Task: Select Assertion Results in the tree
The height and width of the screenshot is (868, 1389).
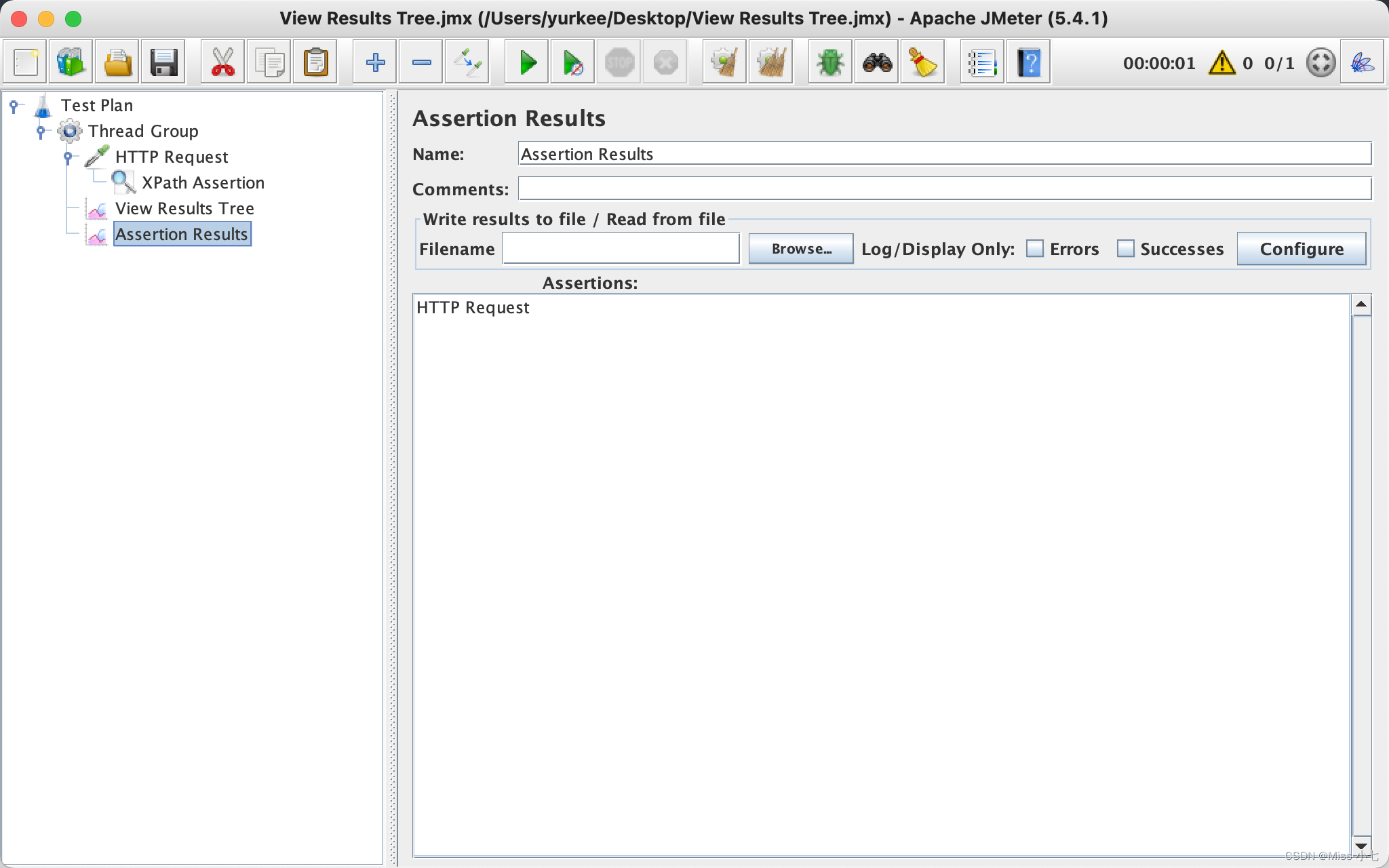Action: click(182, 234)
